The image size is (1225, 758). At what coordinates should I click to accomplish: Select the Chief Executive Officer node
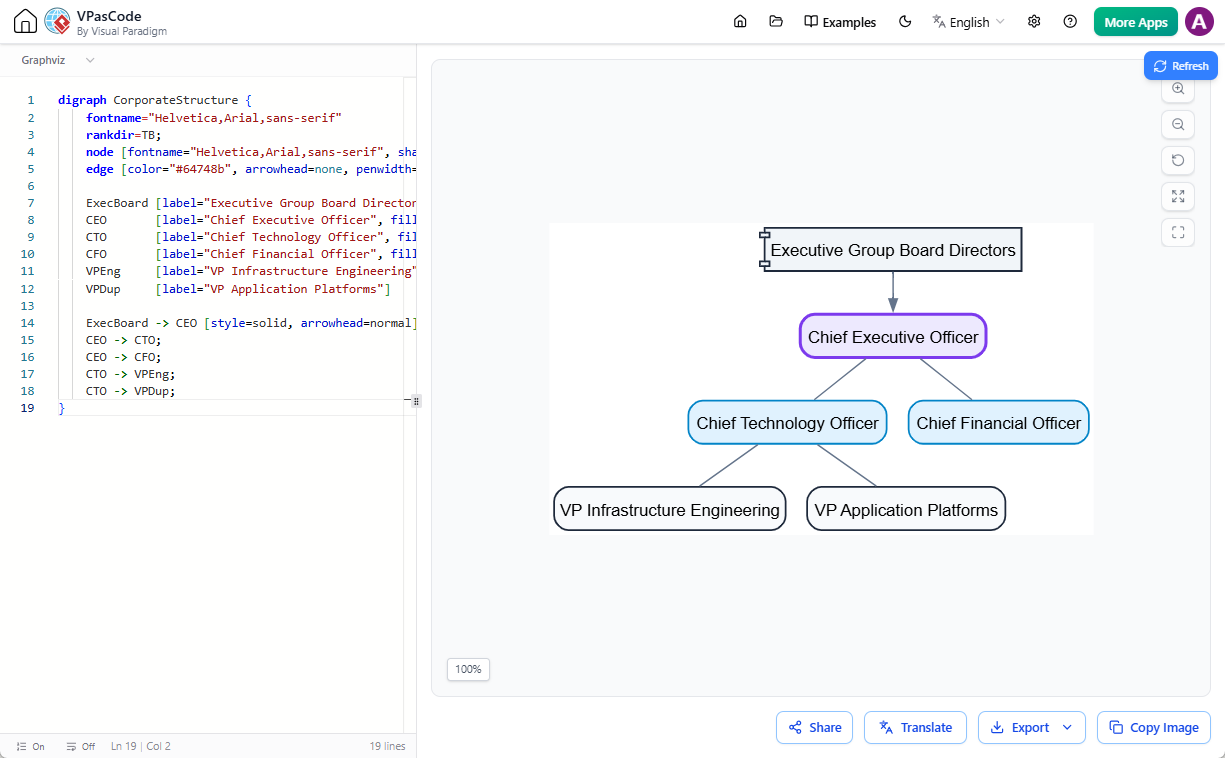click(x=893, y=336)
